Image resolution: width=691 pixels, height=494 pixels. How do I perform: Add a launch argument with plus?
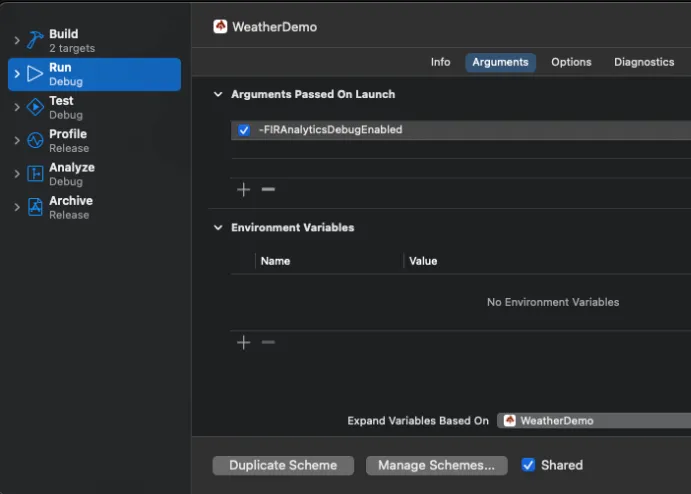click(x=243, y=189)
